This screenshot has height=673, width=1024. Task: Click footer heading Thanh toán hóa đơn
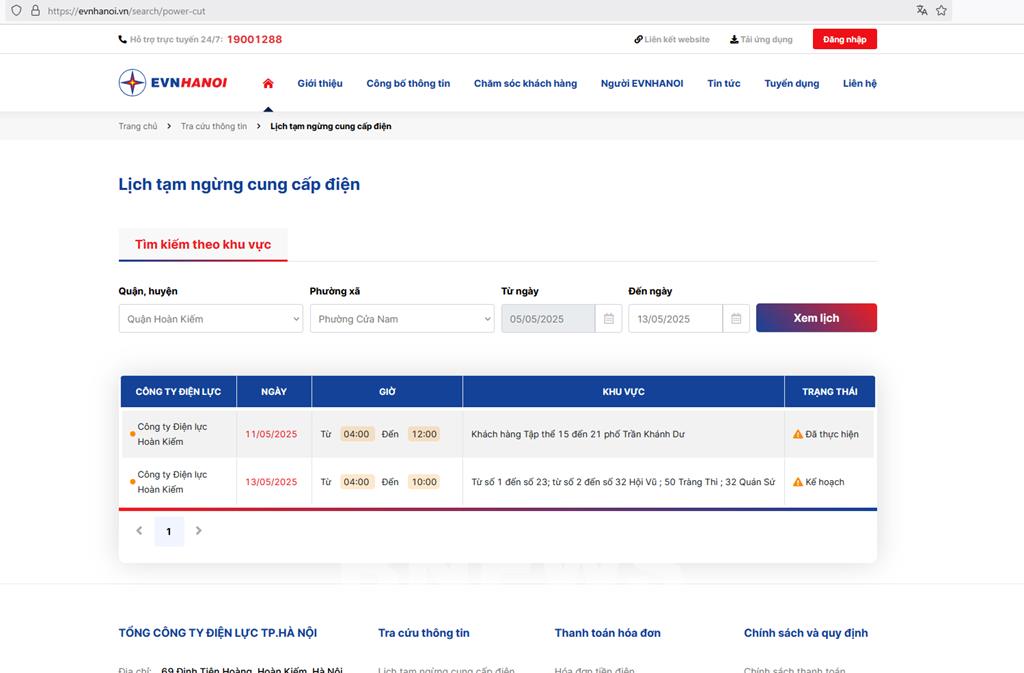tap(607, 633)
